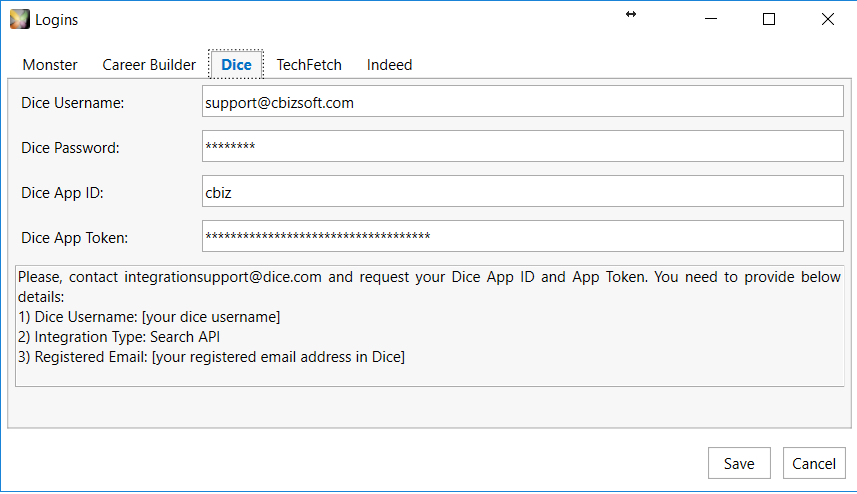Image resolution: width=857 pixels, height=494 pixels.
Task: Click the 'Dice App ID:' label
Action: [62, 193]
